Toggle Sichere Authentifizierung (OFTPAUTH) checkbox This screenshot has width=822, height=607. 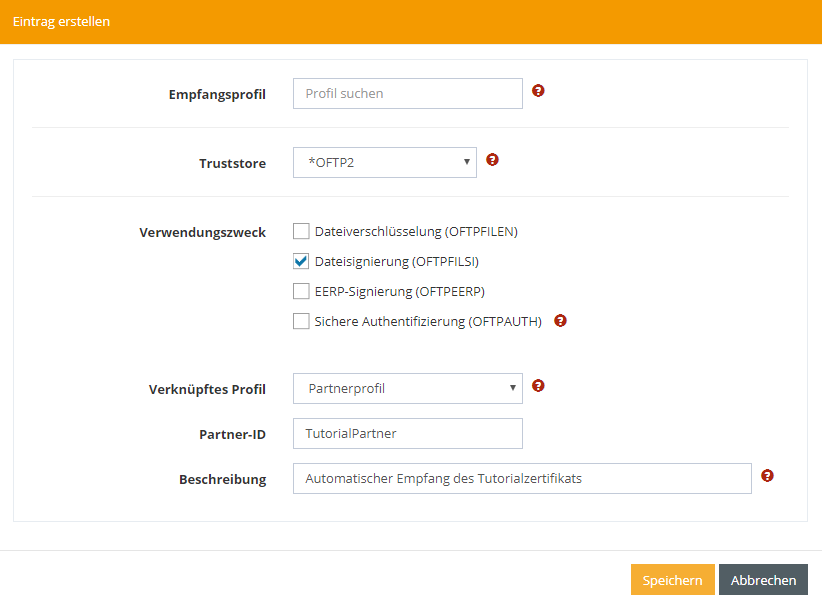click(x=301, y=322)
